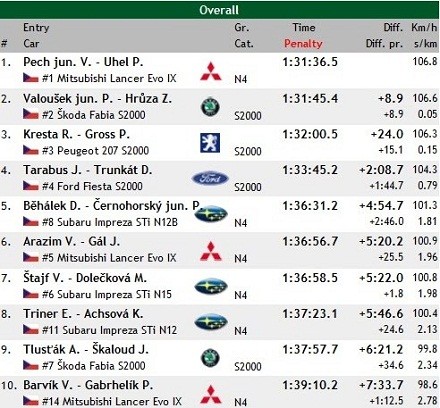
Task: Click the Mitsubishi logo in Barvík V.'s row
Action: (x=211, y=395)
